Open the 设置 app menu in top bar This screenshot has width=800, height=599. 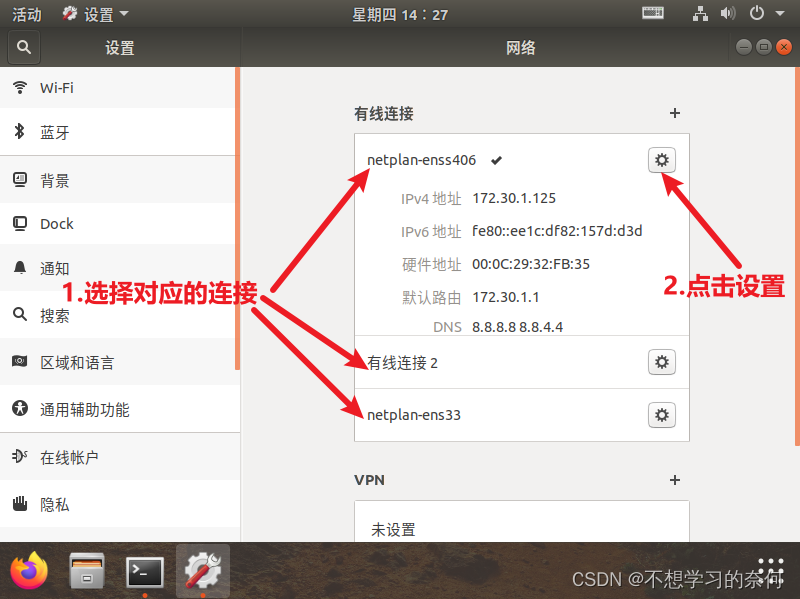tap(95, 14)
